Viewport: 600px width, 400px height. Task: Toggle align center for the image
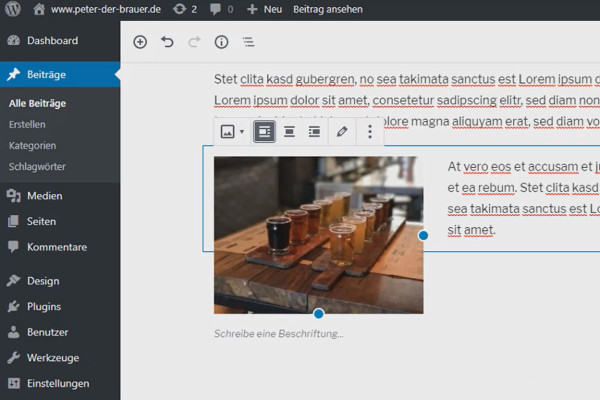click(289, 132)
